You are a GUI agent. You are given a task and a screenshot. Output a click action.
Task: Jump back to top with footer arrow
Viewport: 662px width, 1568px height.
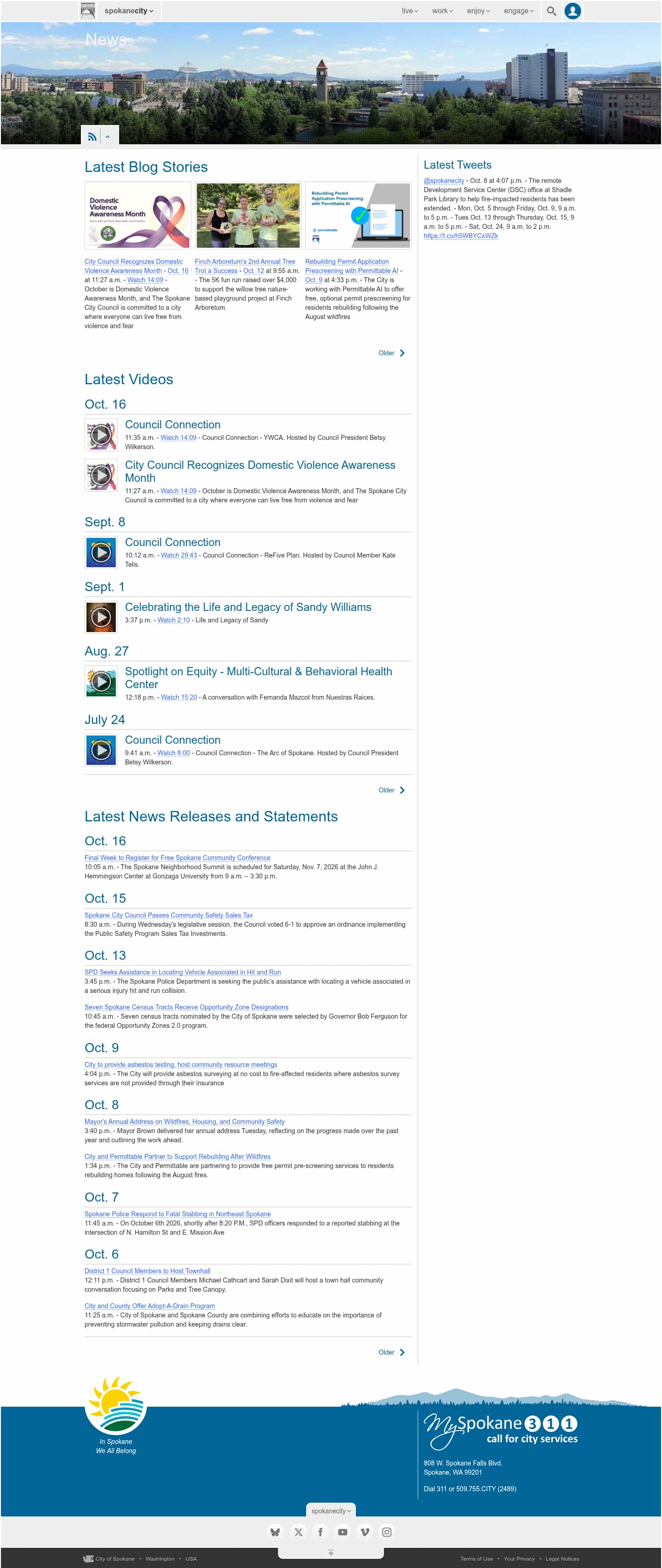(x=331, y=1552)
